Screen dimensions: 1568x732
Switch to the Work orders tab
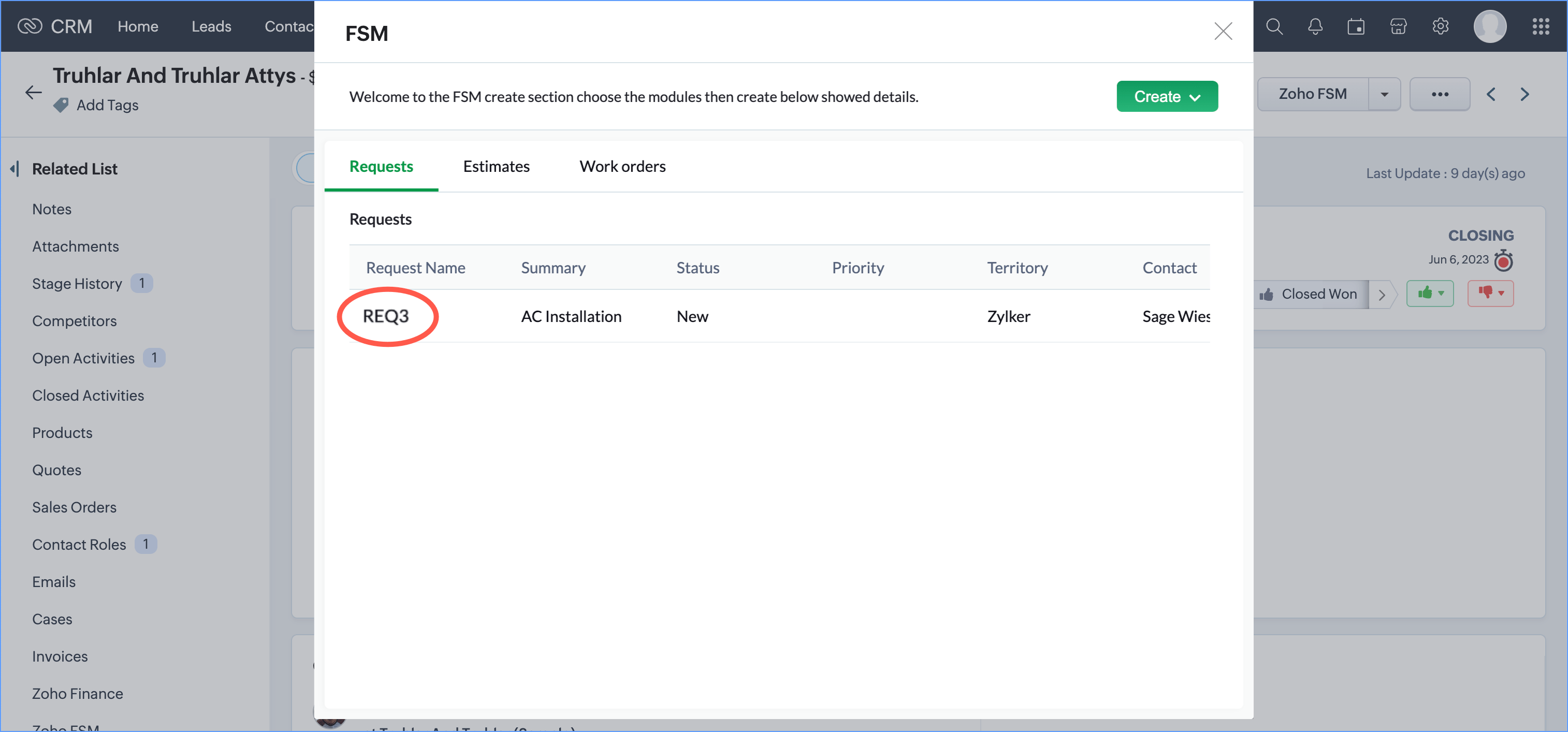click(x=622, y=166)
